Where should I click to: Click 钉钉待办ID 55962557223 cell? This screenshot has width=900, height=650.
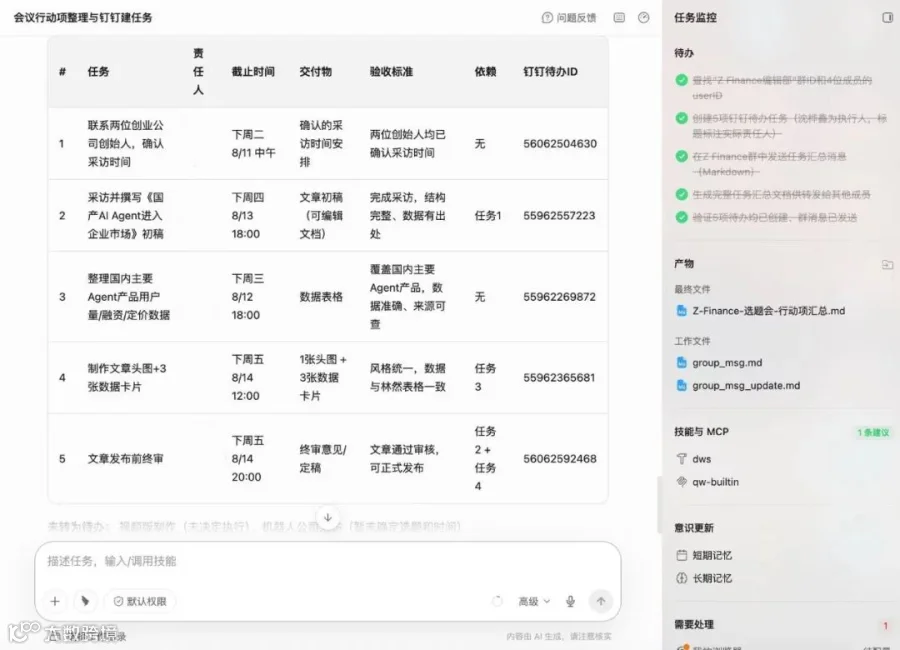point(559,215)
